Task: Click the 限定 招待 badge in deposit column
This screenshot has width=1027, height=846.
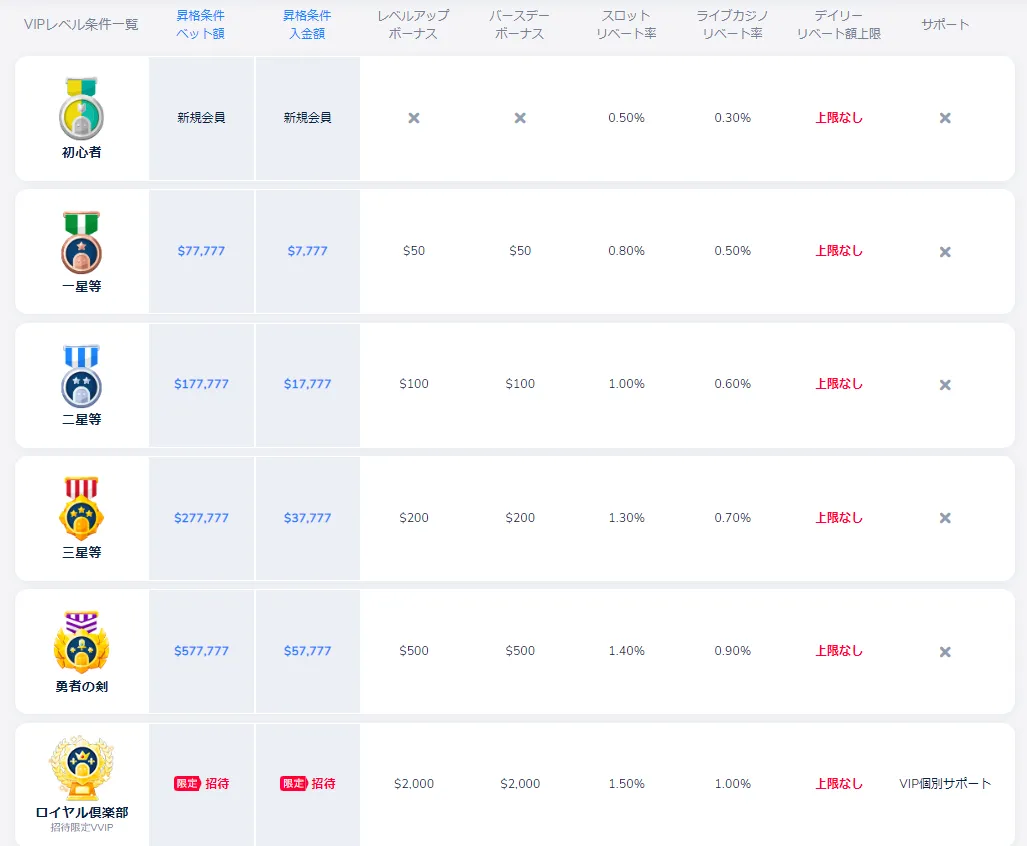Action: (307, 784)
